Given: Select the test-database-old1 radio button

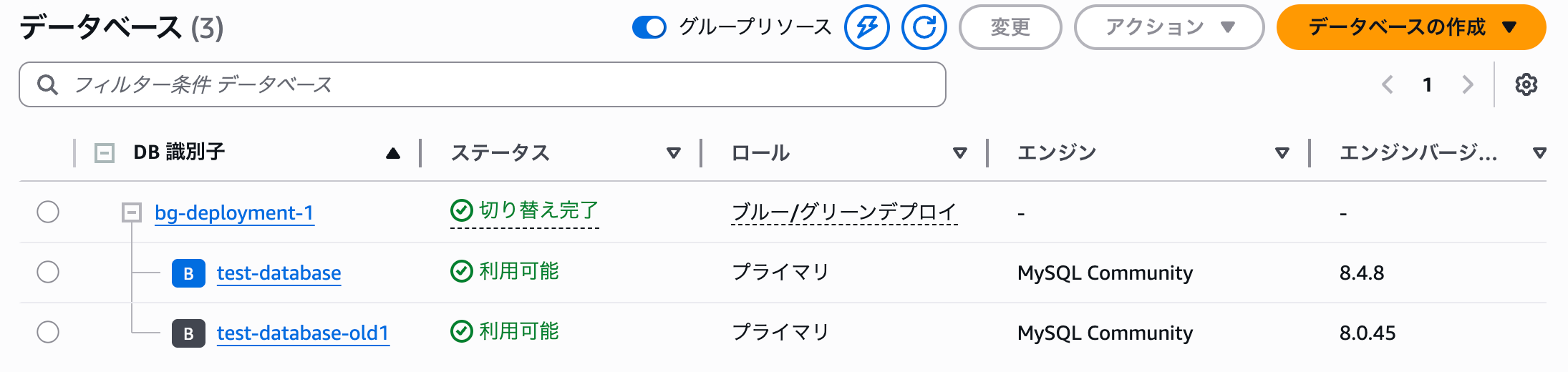Looking at the screenshot, I should point(48,332).
